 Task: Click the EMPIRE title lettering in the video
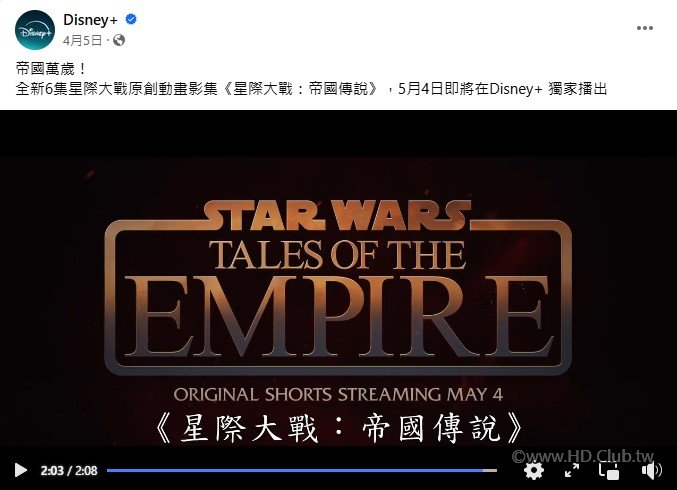pos(339,317)
